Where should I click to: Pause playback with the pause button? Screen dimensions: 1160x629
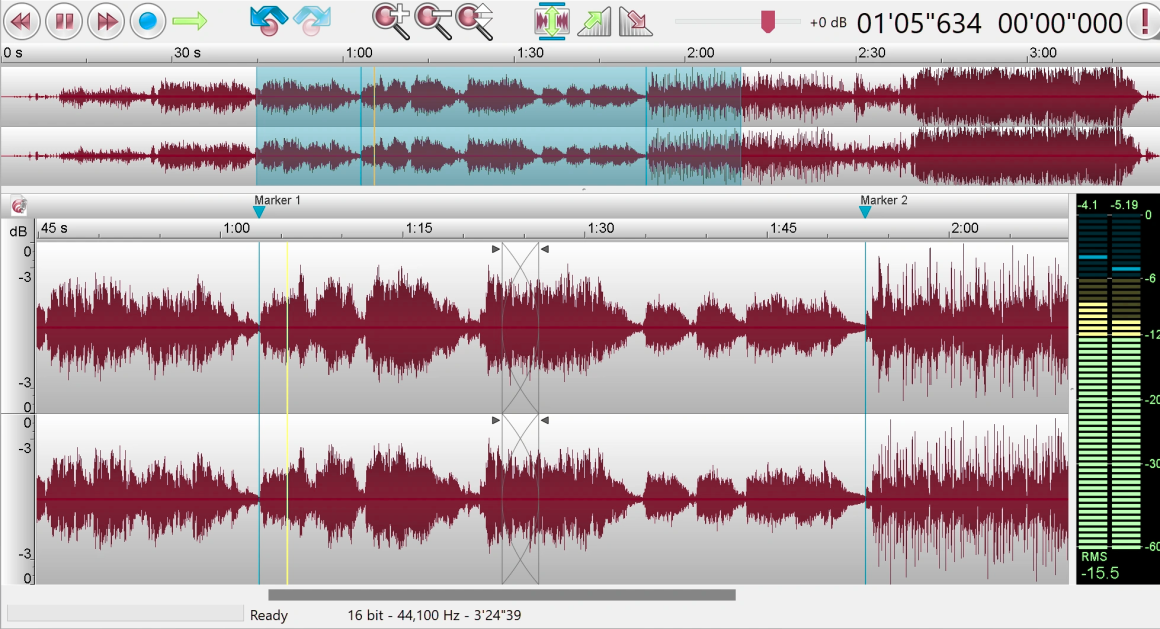64,21
